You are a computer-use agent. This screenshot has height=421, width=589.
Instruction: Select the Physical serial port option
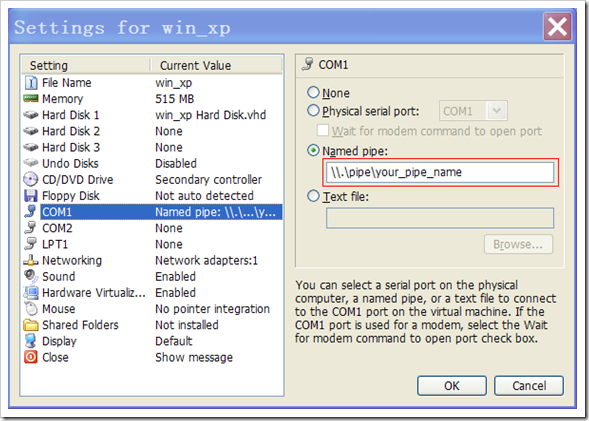click(313, 110)
